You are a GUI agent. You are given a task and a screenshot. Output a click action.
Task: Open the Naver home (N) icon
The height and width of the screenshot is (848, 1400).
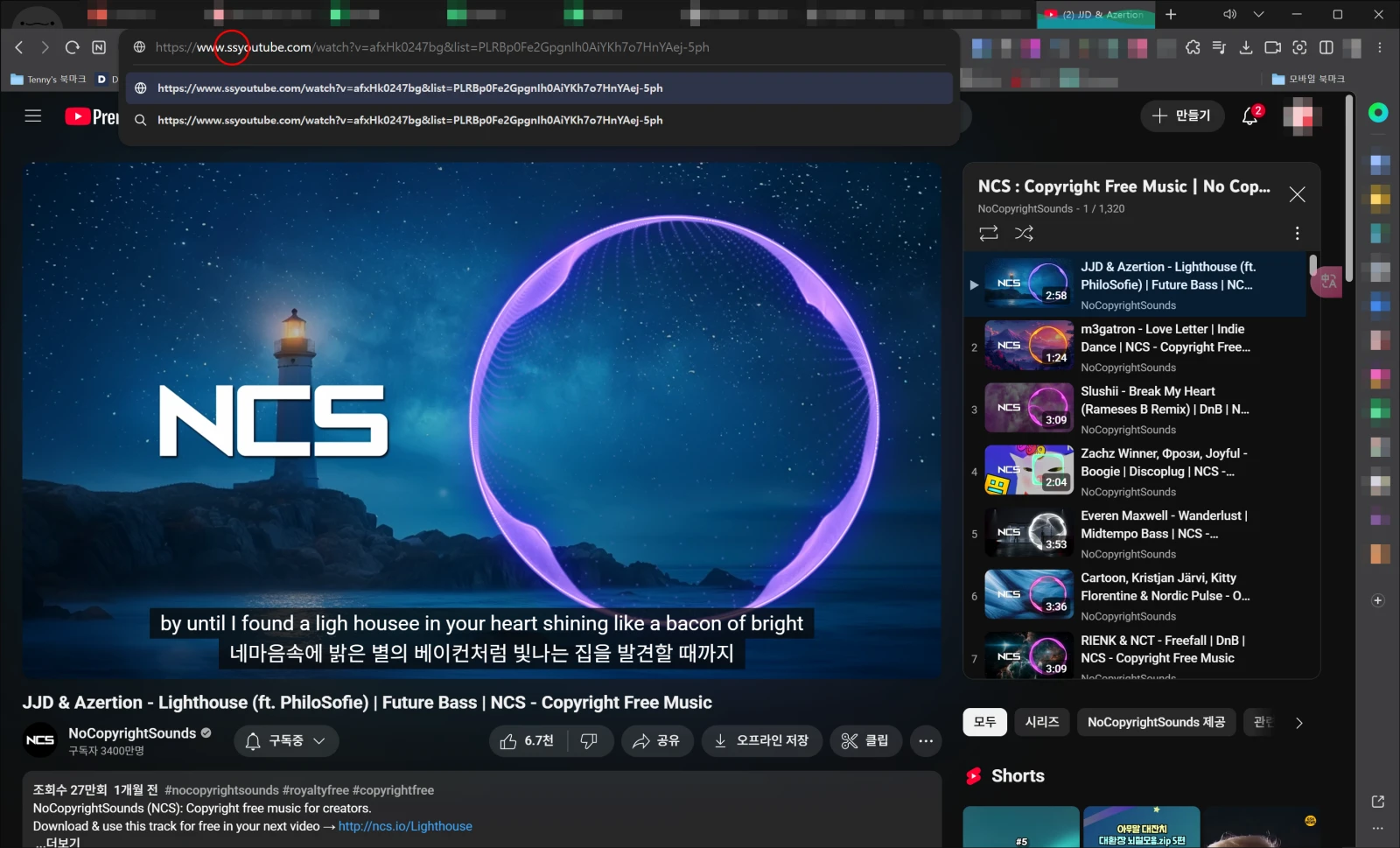pos(99,47)
